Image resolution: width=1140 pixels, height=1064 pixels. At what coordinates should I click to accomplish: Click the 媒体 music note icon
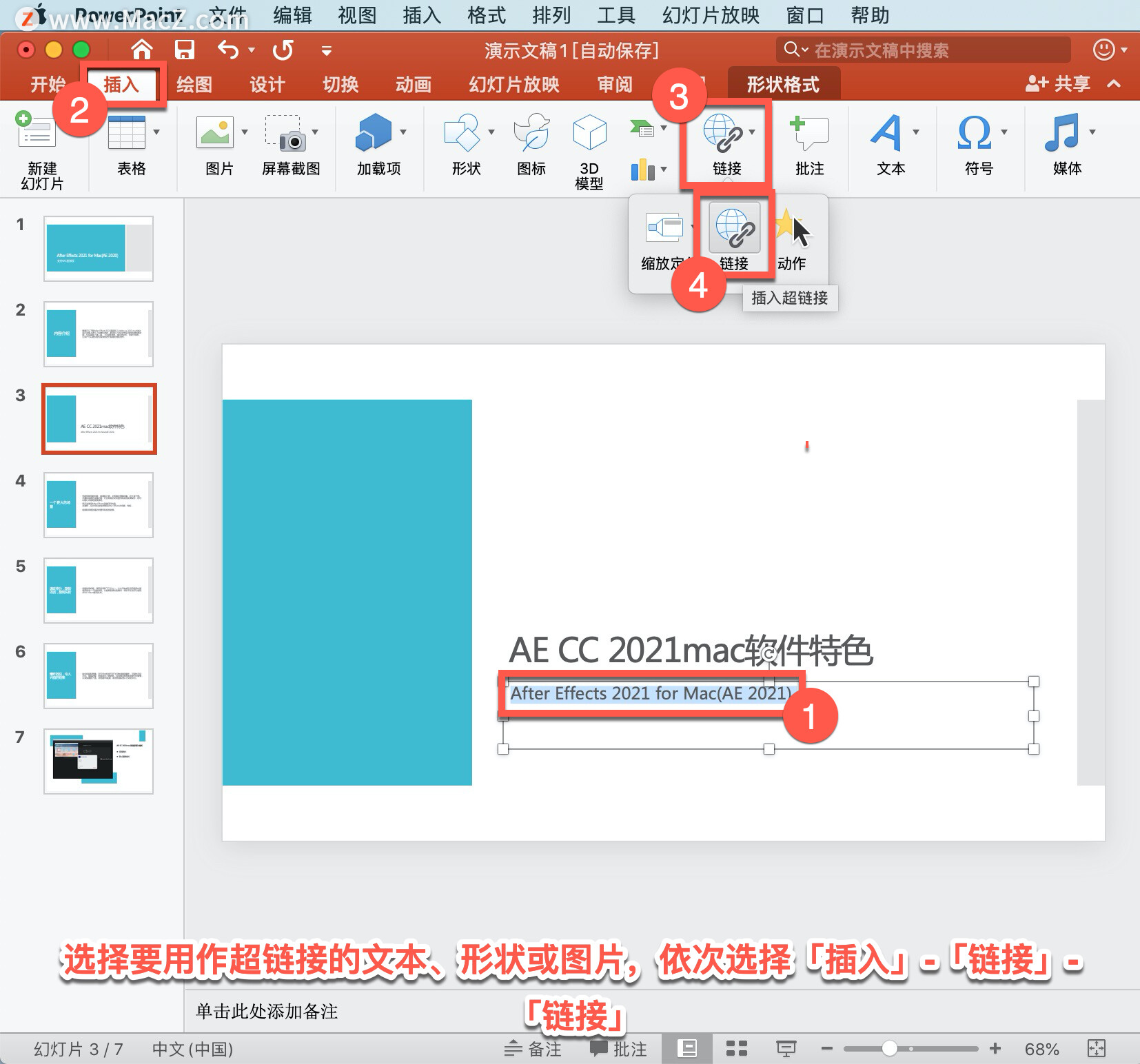pos(1062,132)
